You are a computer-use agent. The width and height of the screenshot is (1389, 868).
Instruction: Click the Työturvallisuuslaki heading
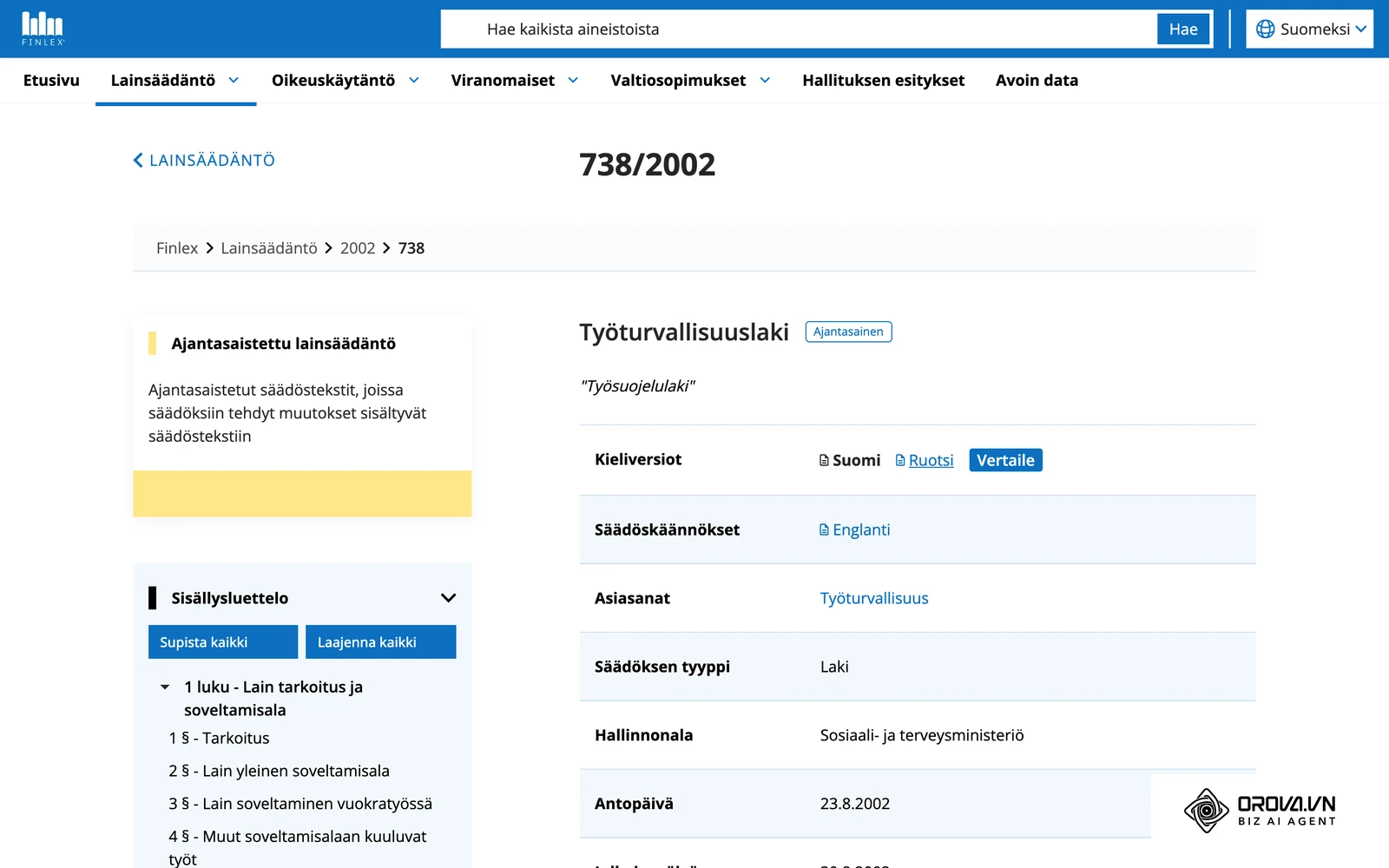pos(684,332)
